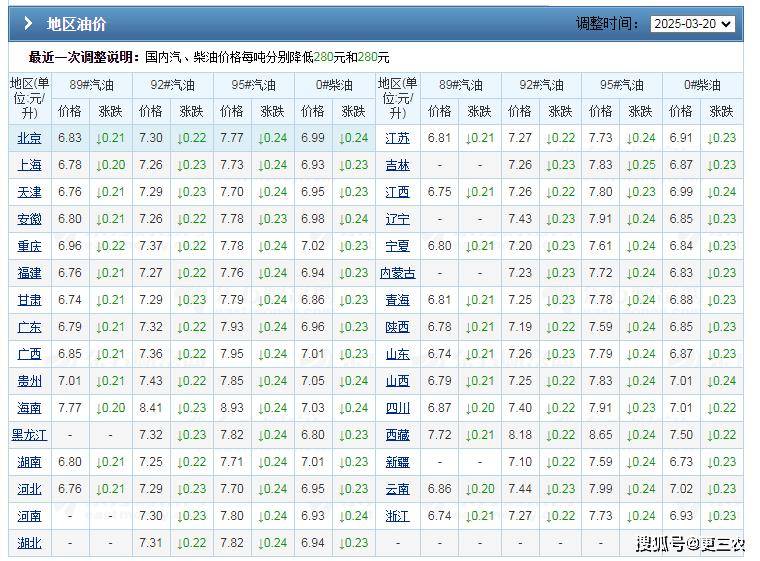This screenshot has width=760, height=561.
Task: Open the 西藏 region link
Action: (x=397, y=435)
